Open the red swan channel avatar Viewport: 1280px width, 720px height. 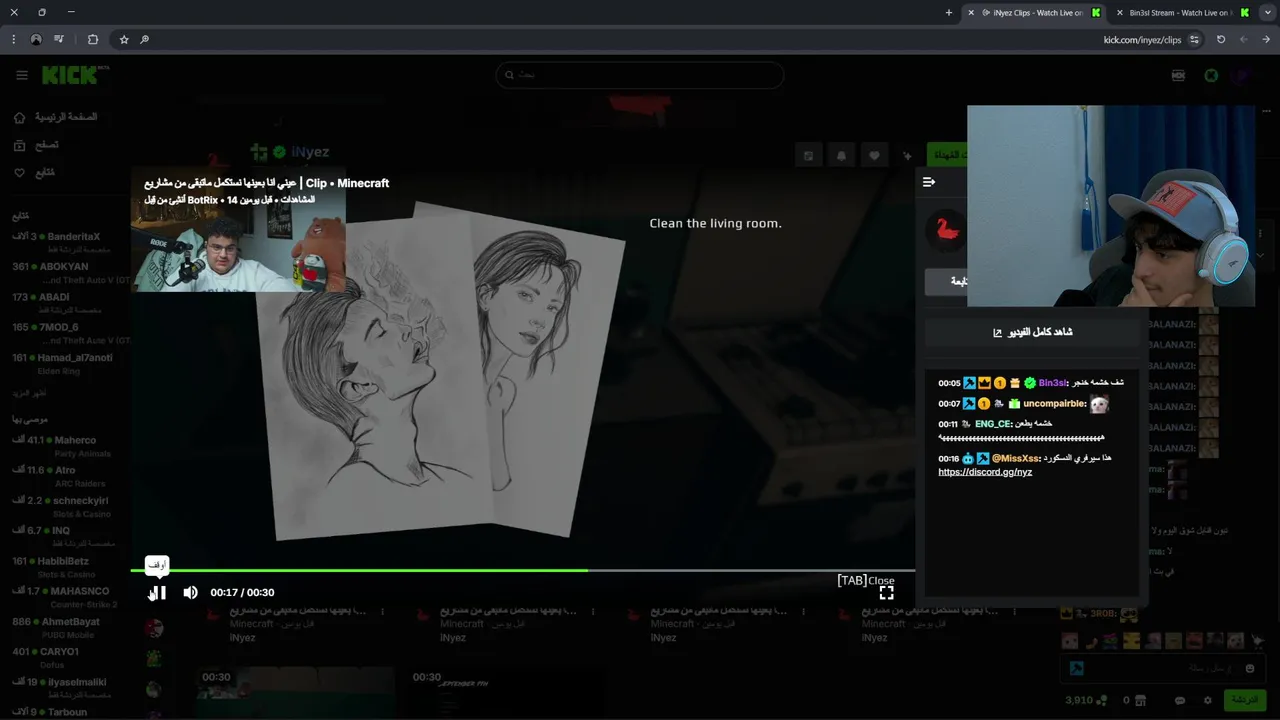946,231
